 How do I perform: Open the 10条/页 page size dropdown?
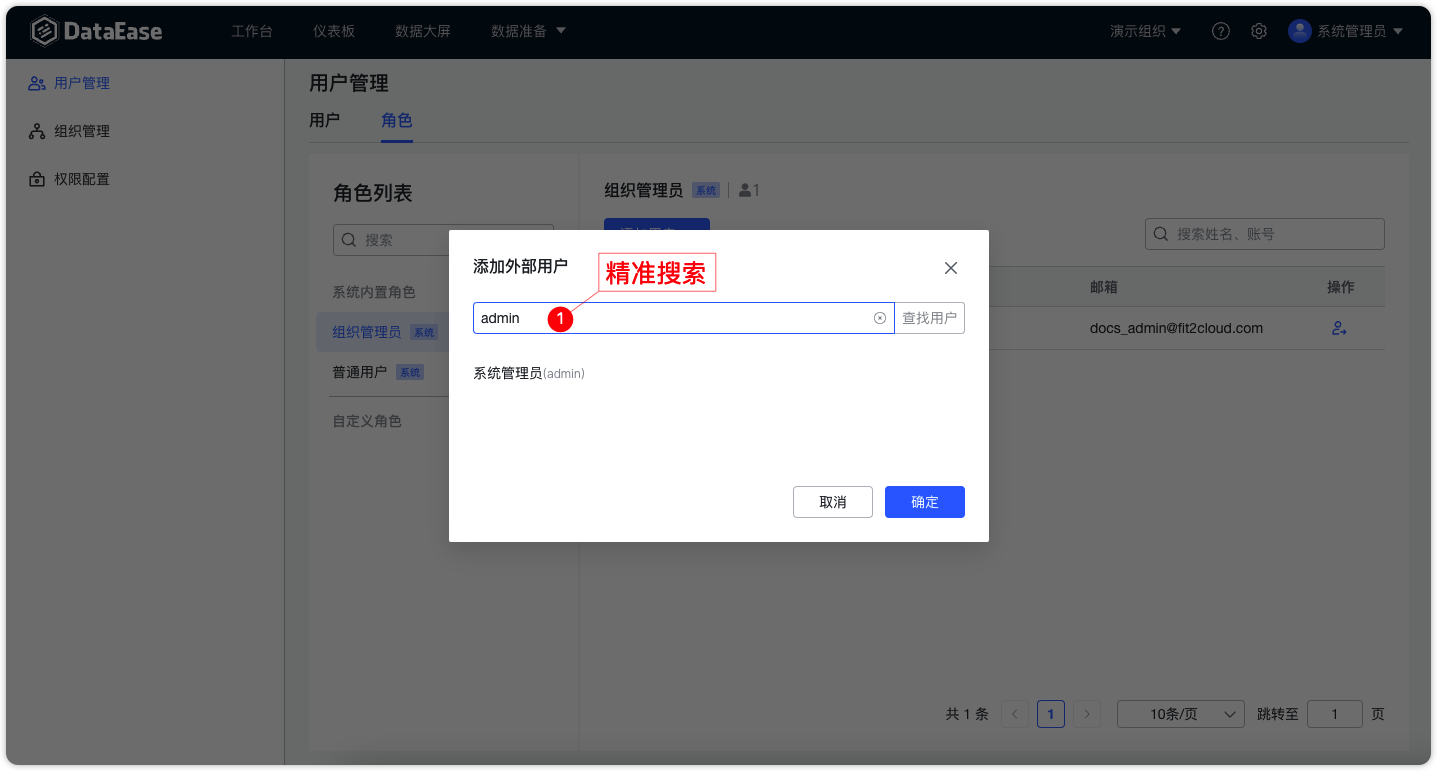(x=1181, y=714)
